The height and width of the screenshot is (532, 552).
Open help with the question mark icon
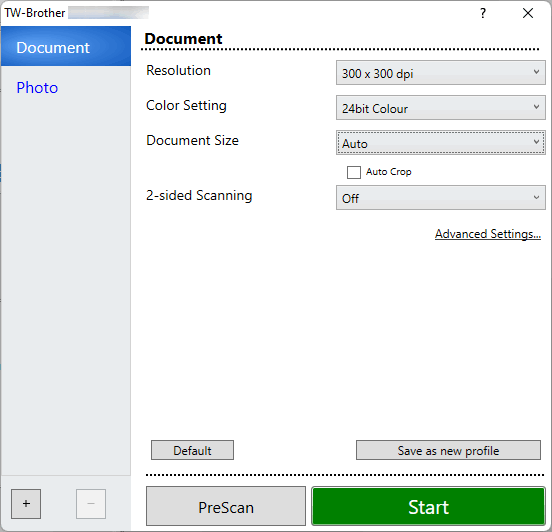coord(483,13)
